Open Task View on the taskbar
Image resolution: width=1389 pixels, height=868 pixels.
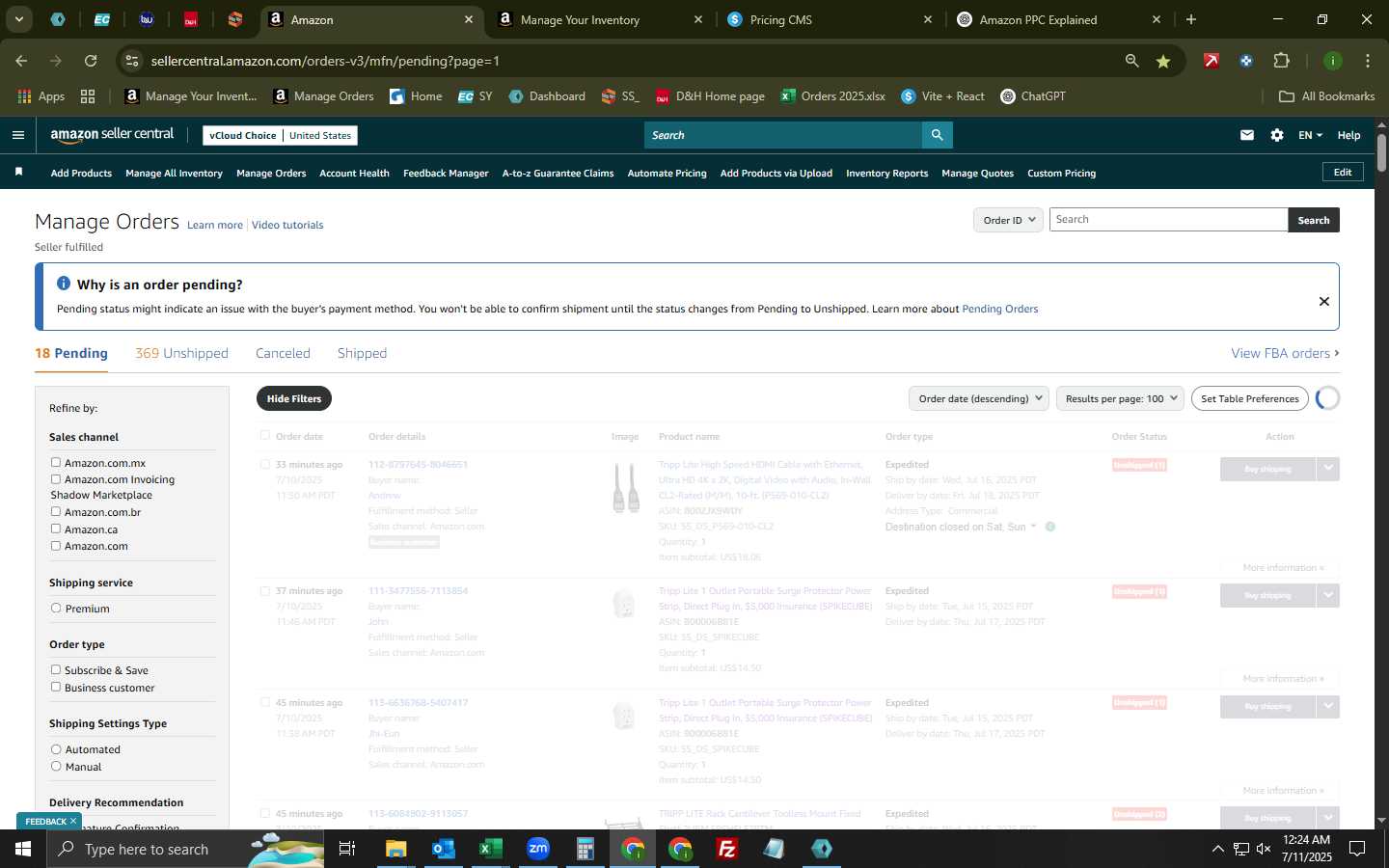(x=347, y=849)
